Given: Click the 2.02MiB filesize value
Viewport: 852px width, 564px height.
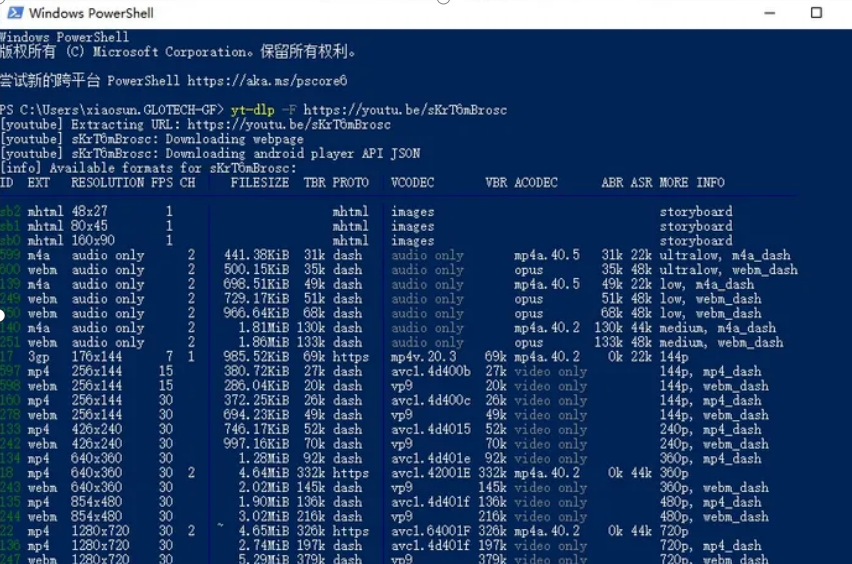Looking at the screenshot, I should (x=264, y=487).
